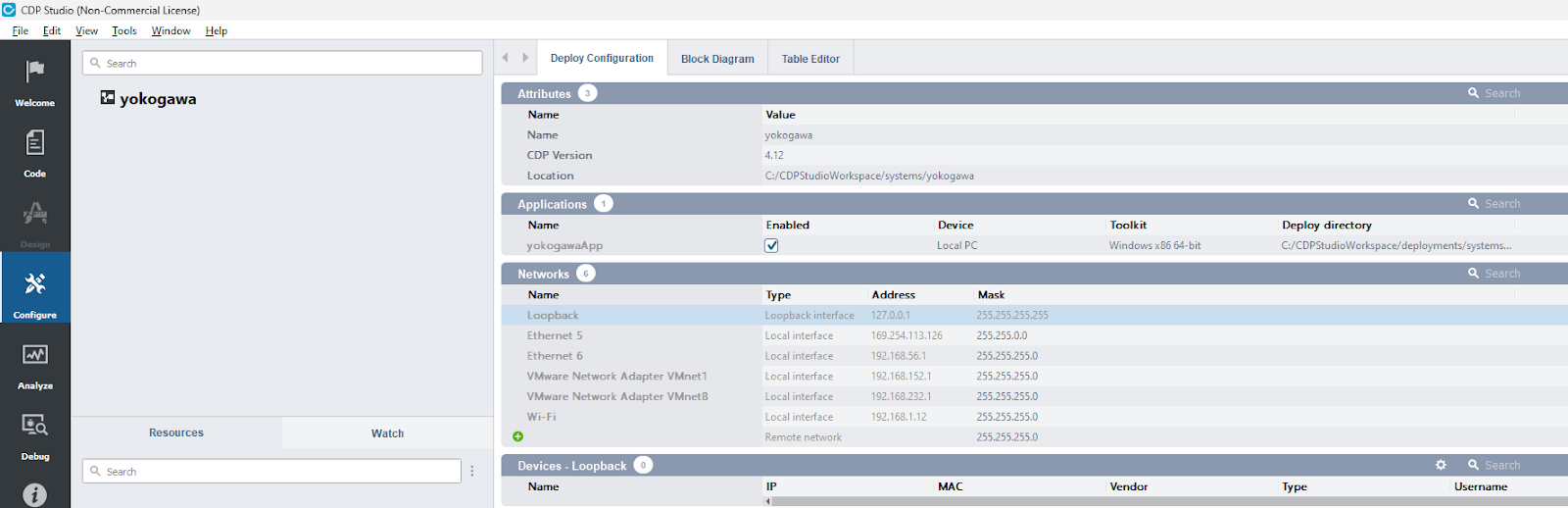Select the Ethernet 6 network row
1568x508 pixels.
[1034, 356]
